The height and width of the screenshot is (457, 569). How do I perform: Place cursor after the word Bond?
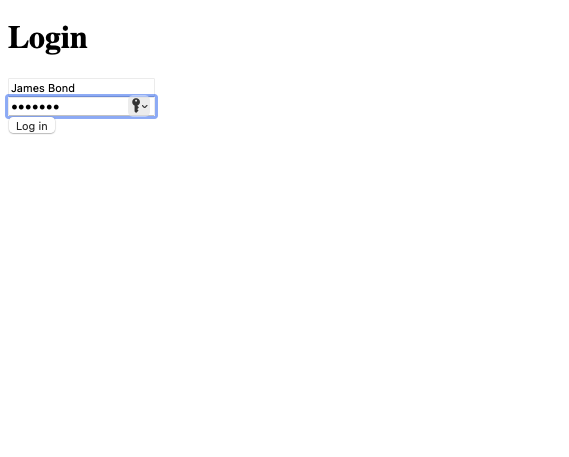click(x=75, y=88)
